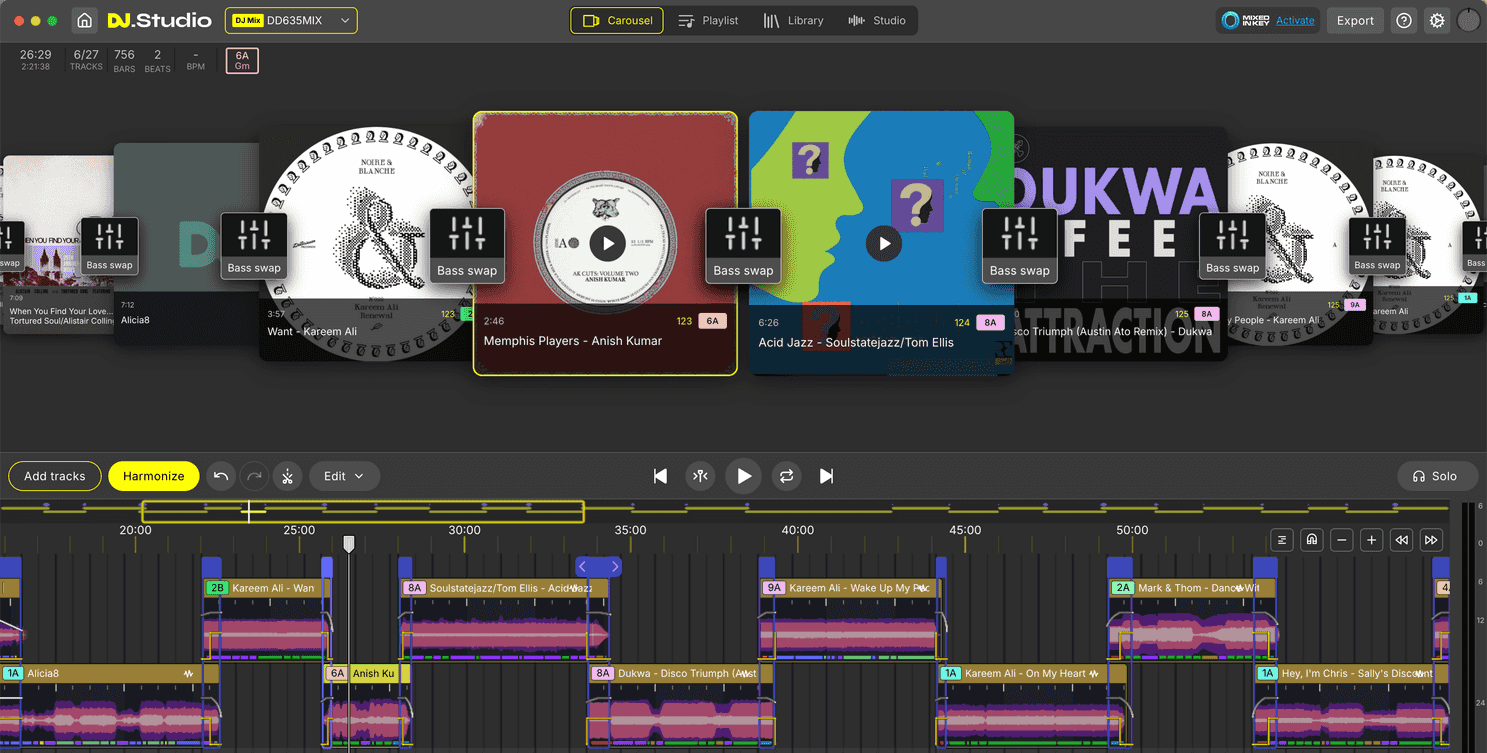Zoom in on the timeline with the plus icon
Image resolution: width=1487 pixels, height=753 pixels.
(1371, 539)
